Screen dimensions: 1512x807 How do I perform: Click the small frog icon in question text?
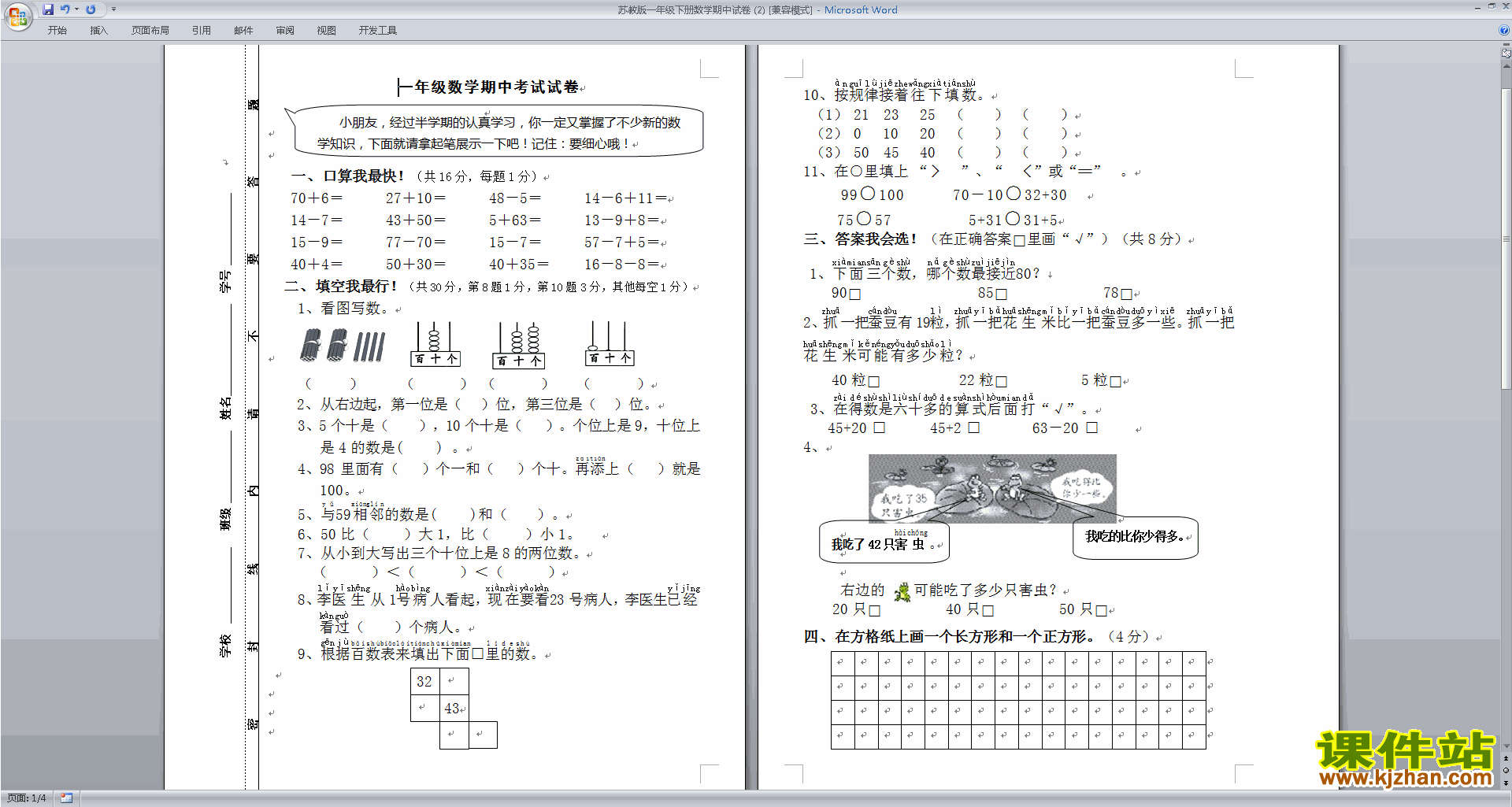pos(902,591)
